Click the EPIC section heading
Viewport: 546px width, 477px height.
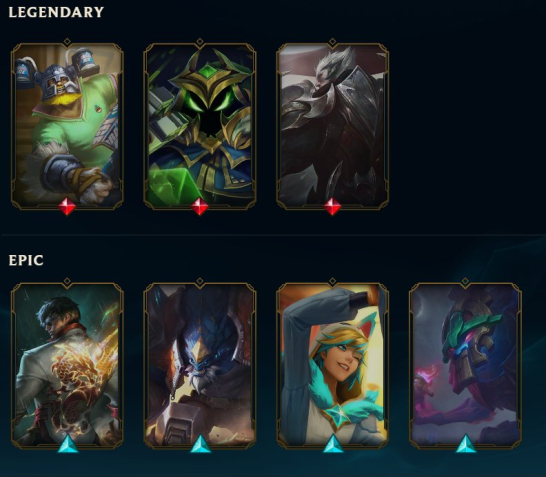coord(26,260)
